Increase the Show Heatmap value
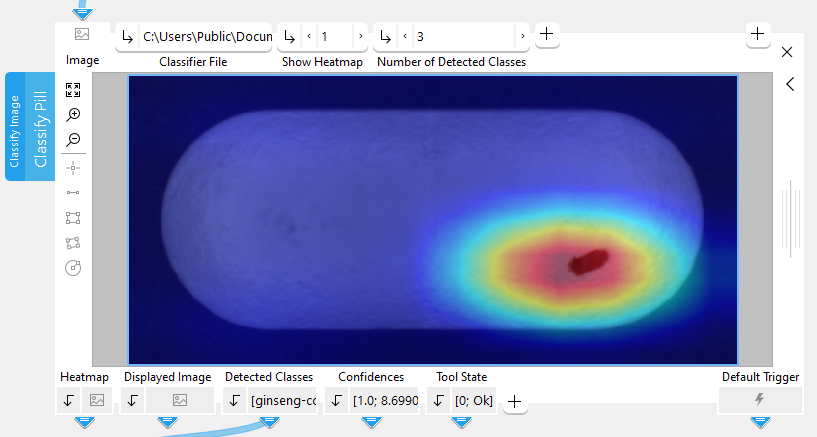This screenshot has height=437, width=817. [360, 37]
